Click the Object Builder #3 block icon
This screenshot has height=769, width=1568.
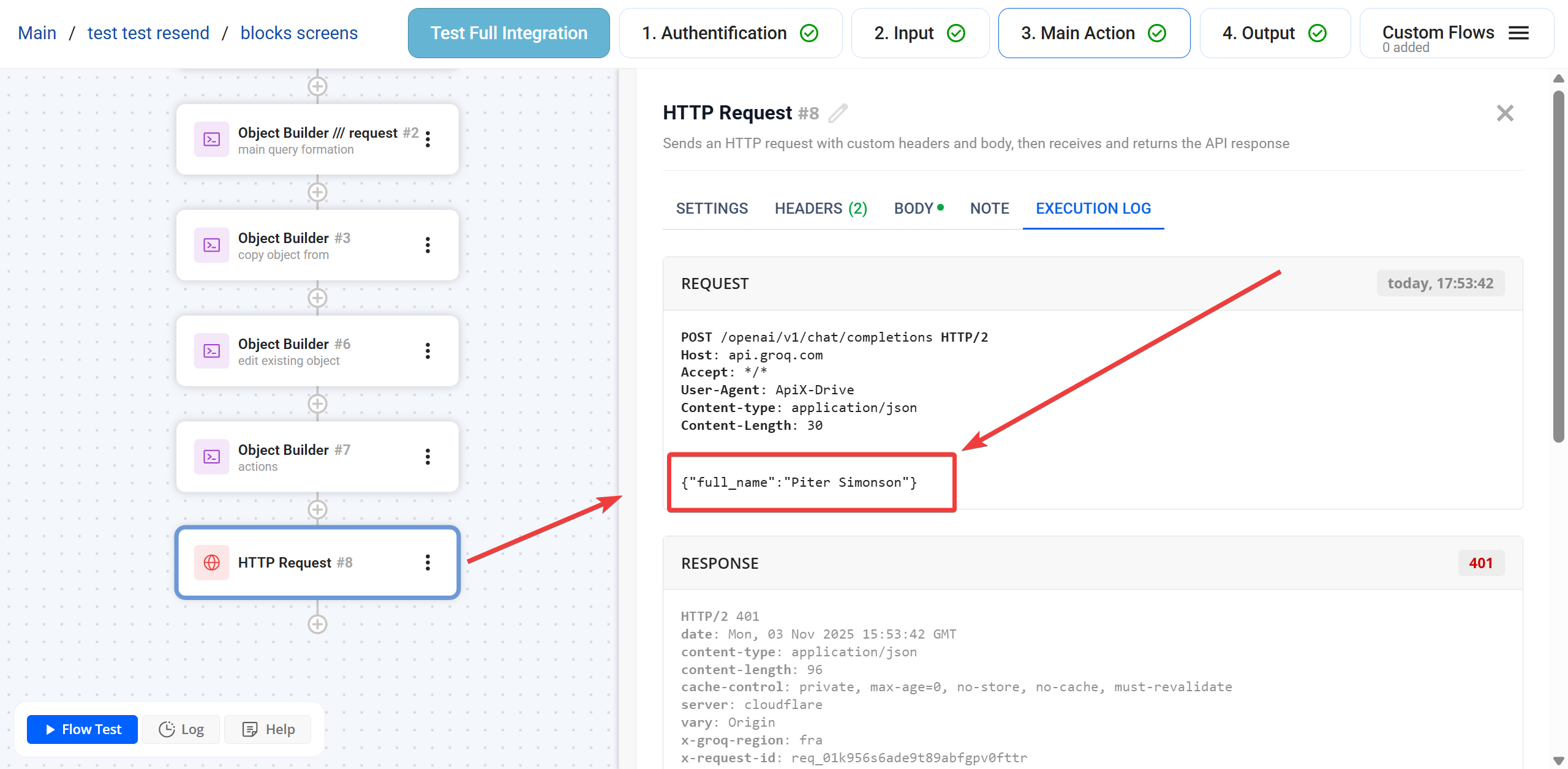coord(211,245)
